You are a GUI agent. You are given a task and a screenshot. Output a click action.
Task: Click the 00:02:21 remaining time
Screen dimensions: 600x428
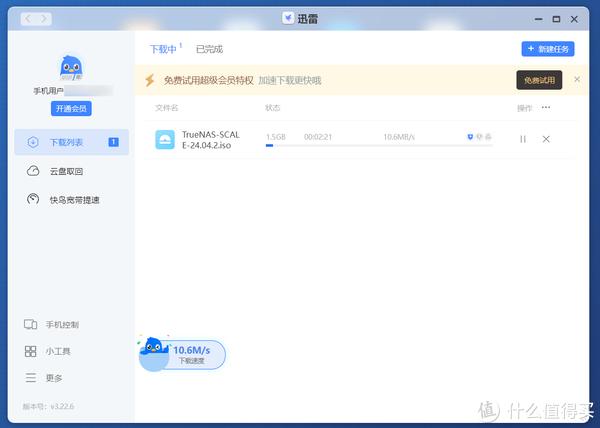coord(318,137)
